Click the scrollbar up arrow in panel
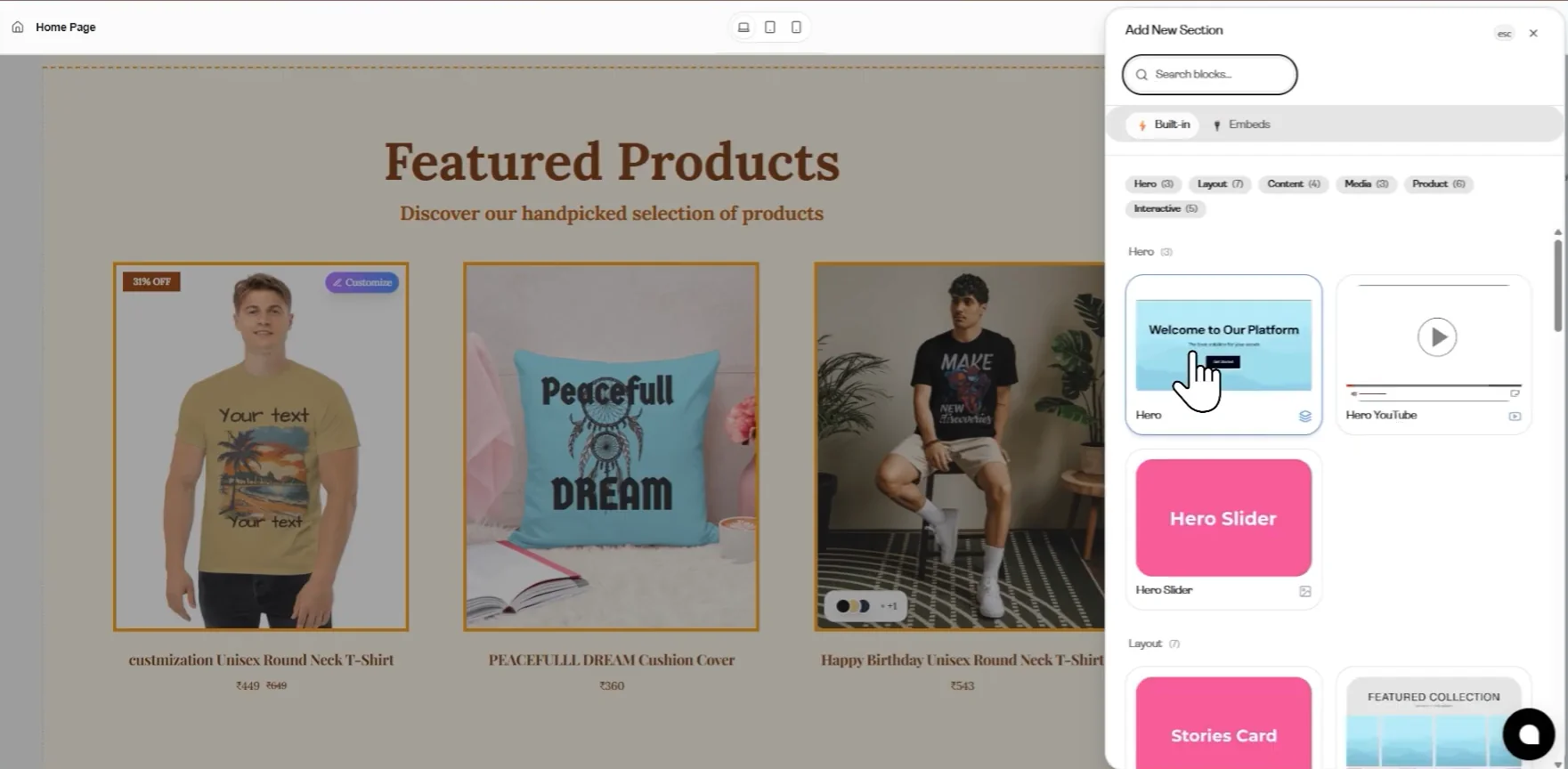Viewport: 1568px width, 769px height. coord(1557,232)
